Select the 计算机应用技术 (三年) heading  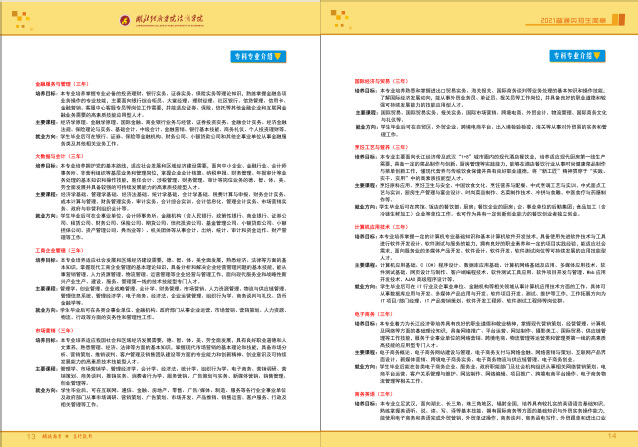point(378,225)
